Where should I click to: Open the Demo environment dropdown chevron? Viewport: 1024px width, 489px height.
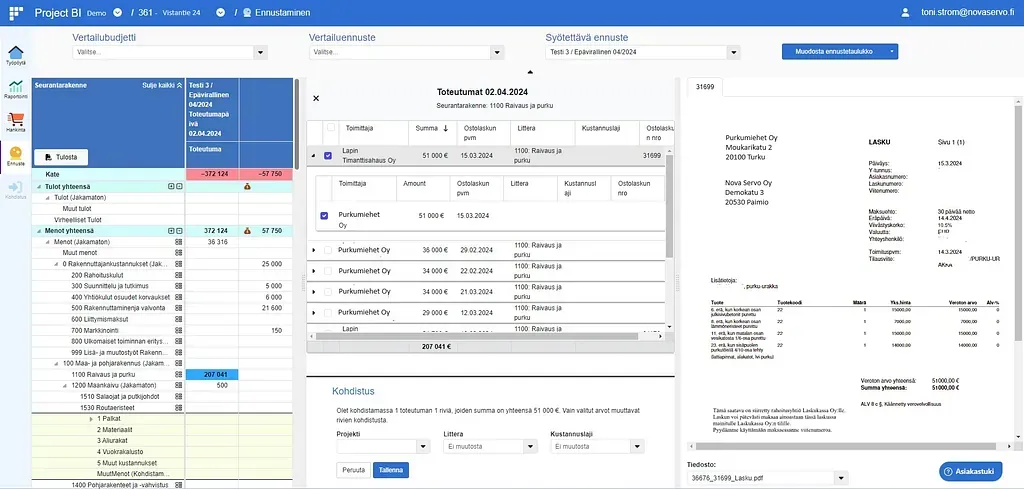118,12
